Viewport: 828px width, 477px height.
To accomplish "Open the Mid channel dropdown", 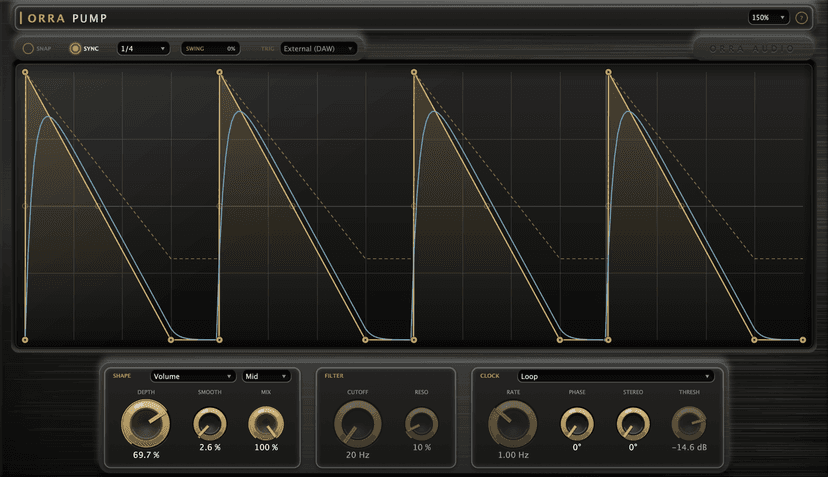I will [266, 376].
